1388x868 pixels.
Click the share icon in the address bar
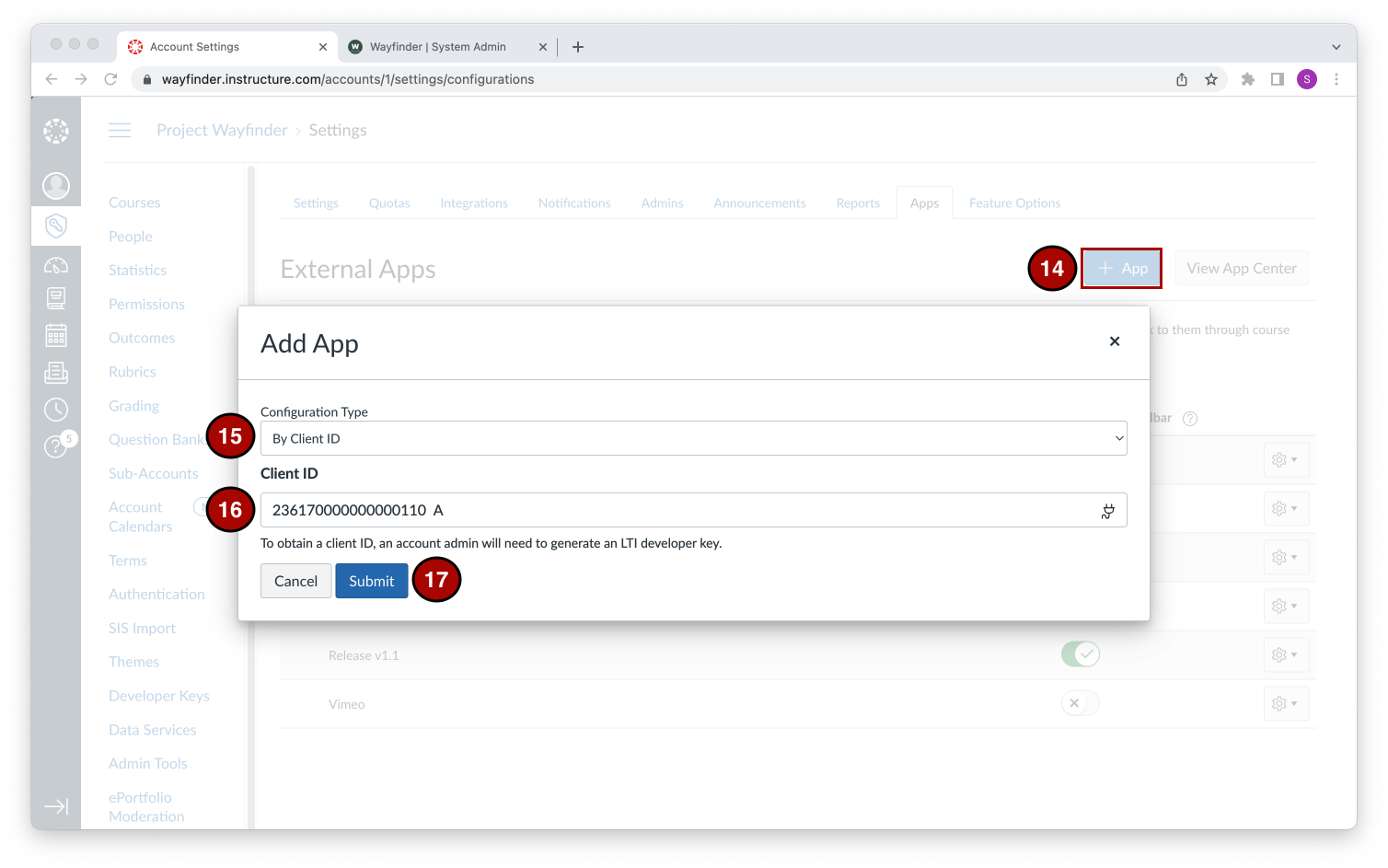click(1182, 79)
